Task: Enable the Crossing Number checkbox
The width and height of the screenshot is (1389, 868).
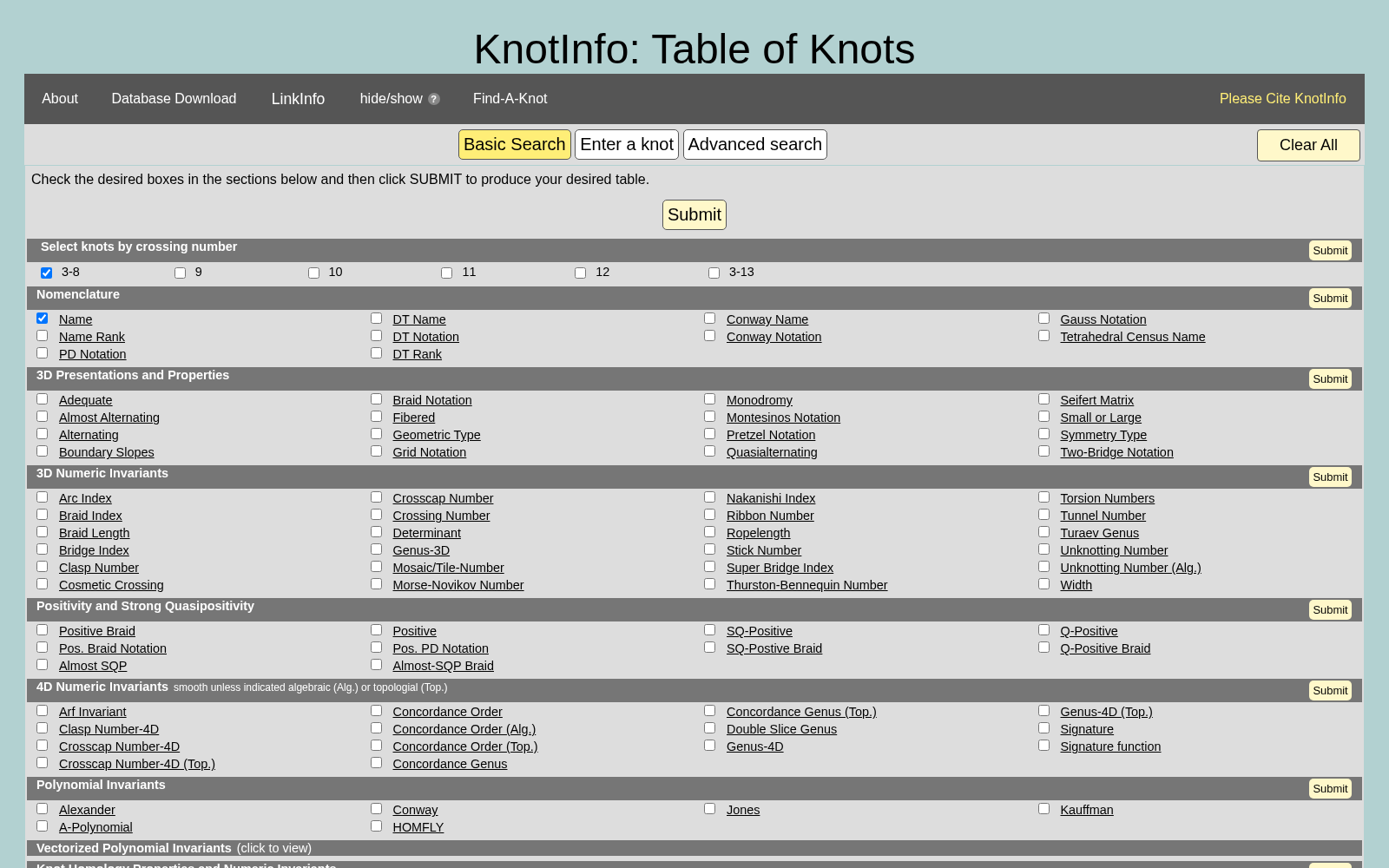Action: pos(376,515)
